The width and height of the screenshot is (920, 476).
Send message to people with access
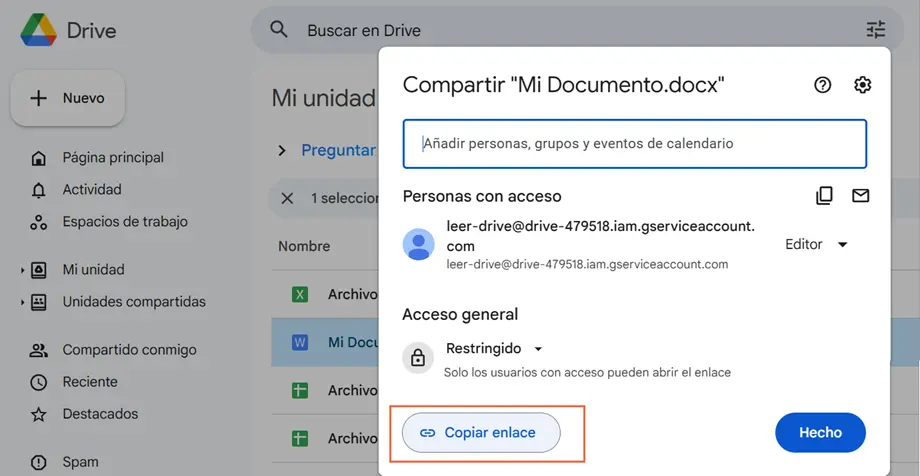(860, 195)
